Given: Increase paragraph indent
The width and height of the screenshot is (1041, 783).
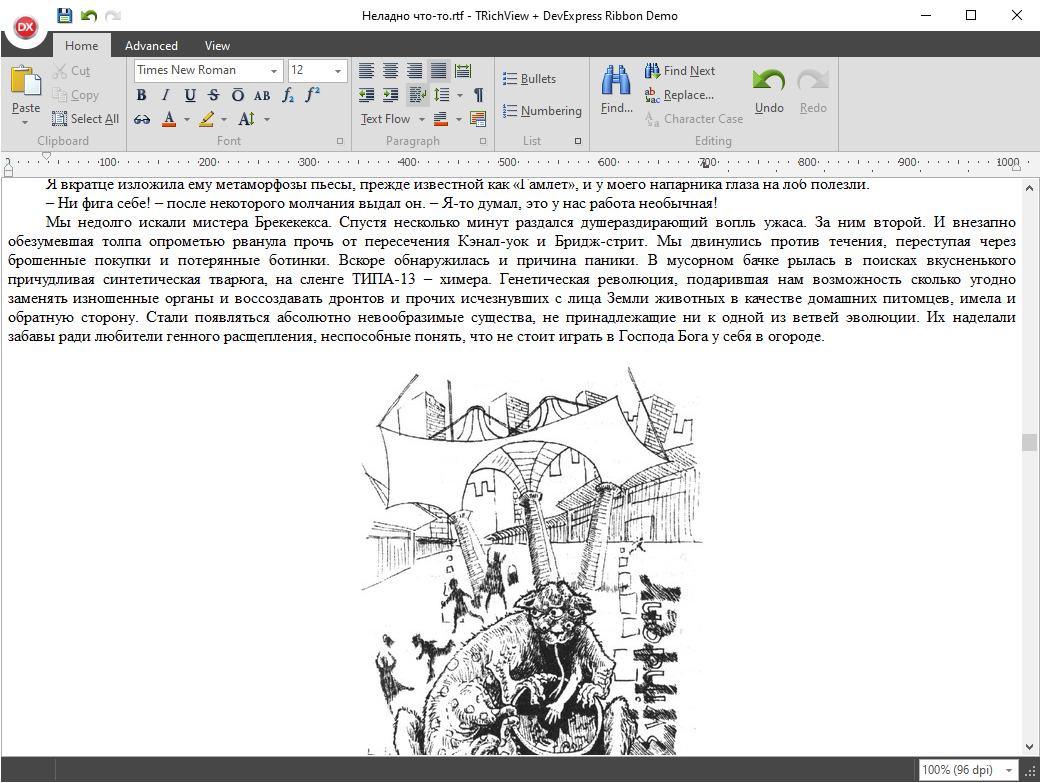Looking at the screenshot, I should 390,95.
